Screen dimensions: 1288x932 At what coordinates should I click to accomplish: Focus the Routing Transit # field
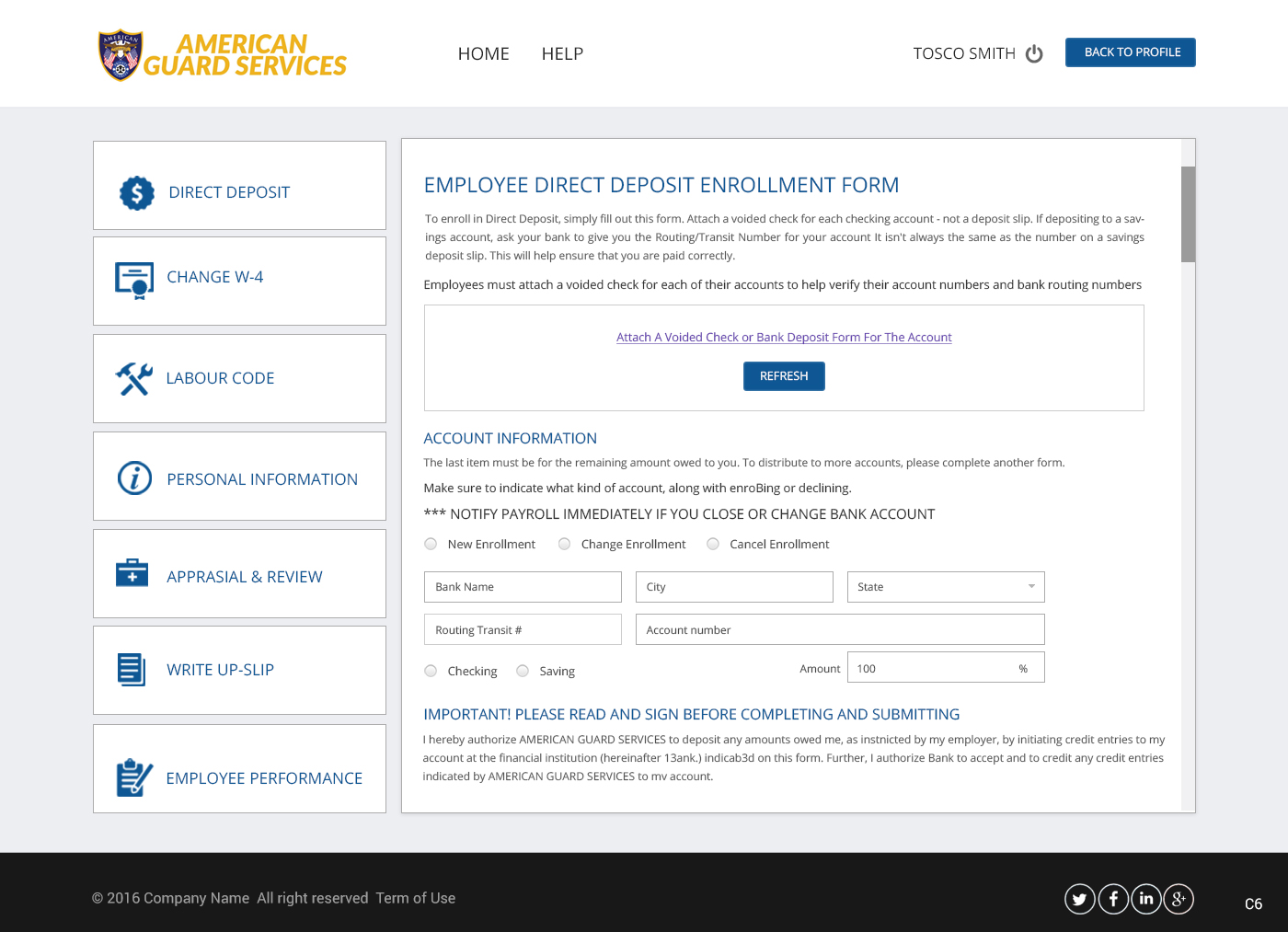coord(523,629)
